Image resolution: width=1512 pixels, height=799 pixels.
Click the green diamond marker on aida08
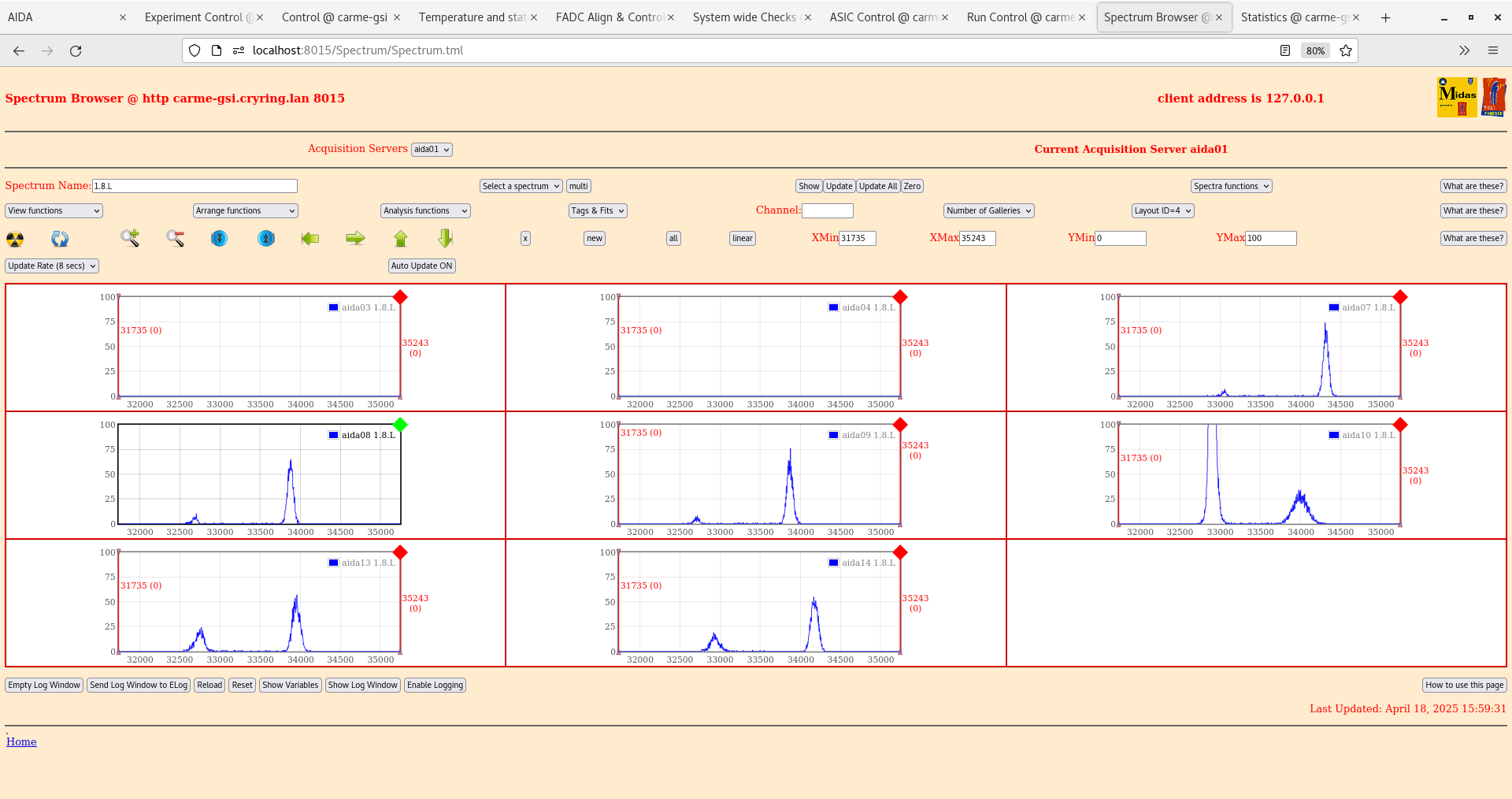[x=400, y=425]
